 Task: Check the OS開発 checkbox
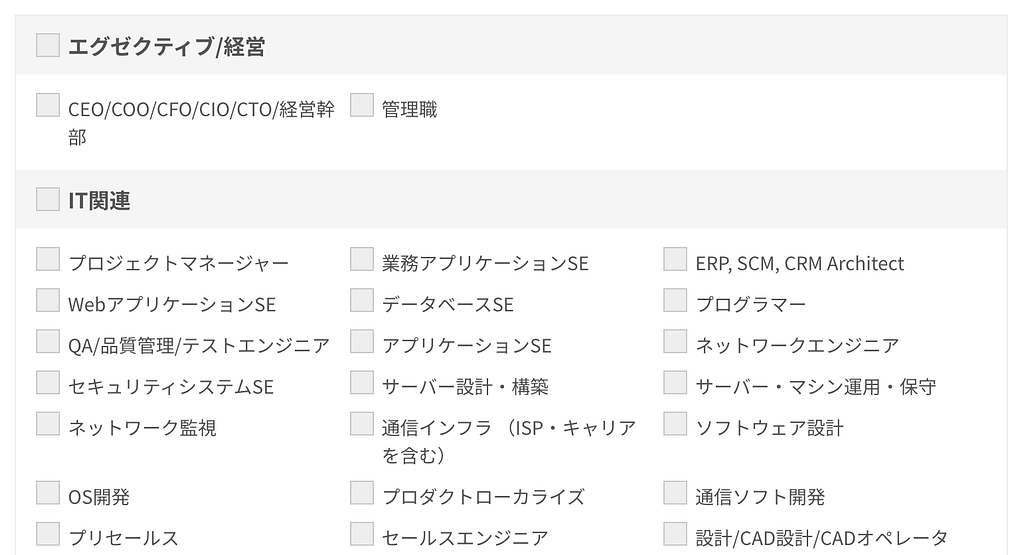[x=48, y=493]
